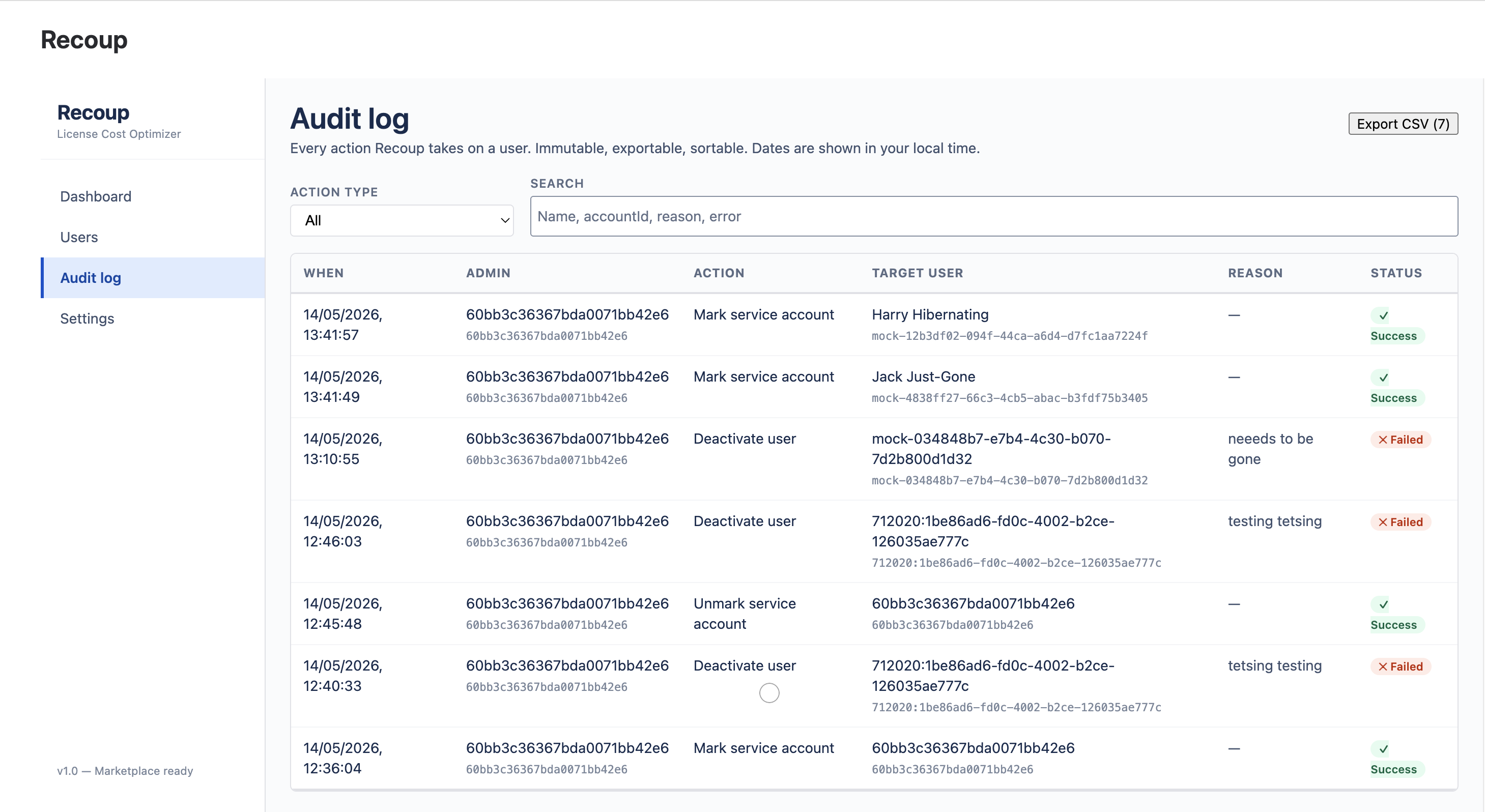
Task: Click target user 712020:1be86ad6 in 12:46:03 row
Action: click(993, 531)
